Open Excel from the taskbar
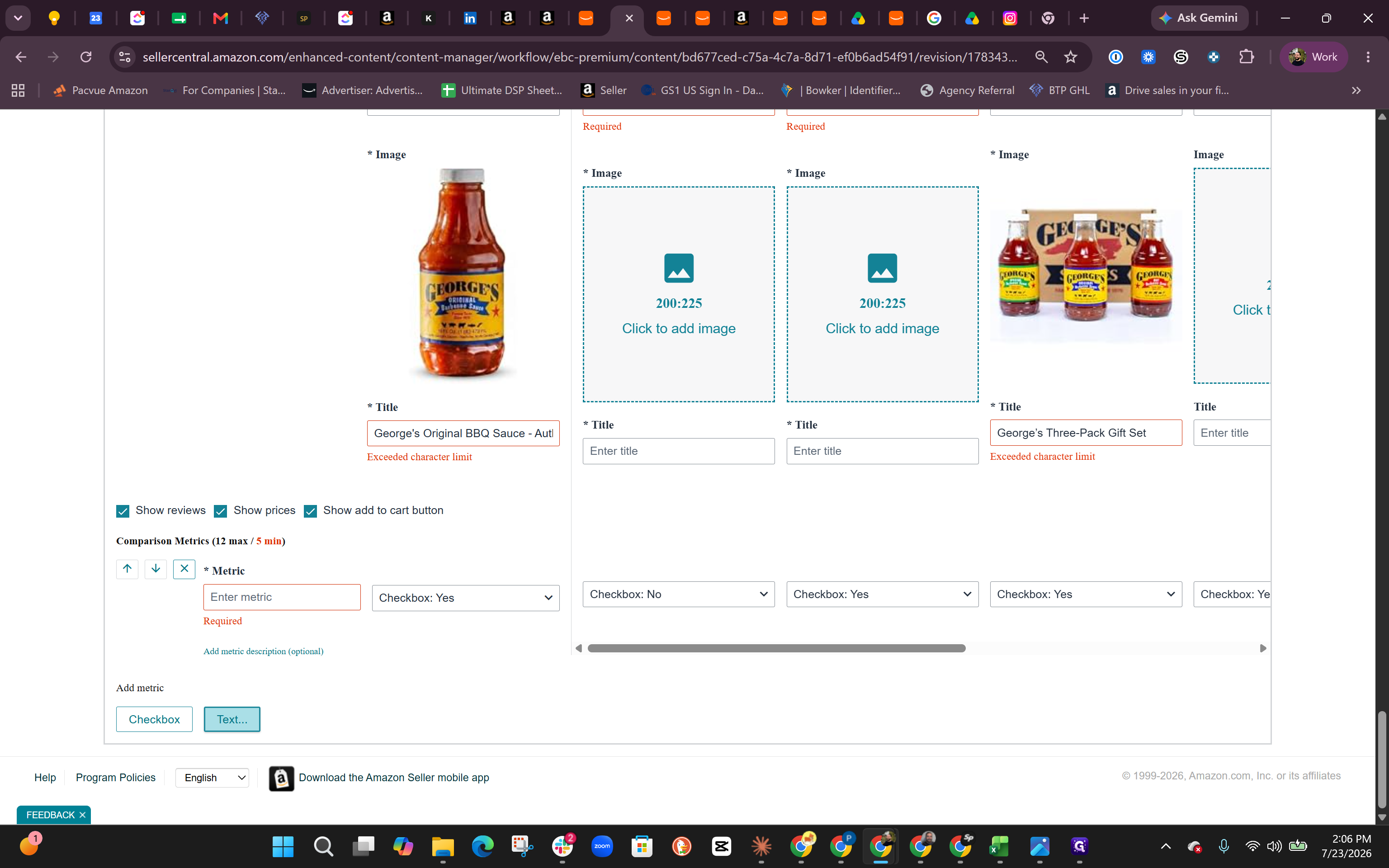 click(1000, 846)
